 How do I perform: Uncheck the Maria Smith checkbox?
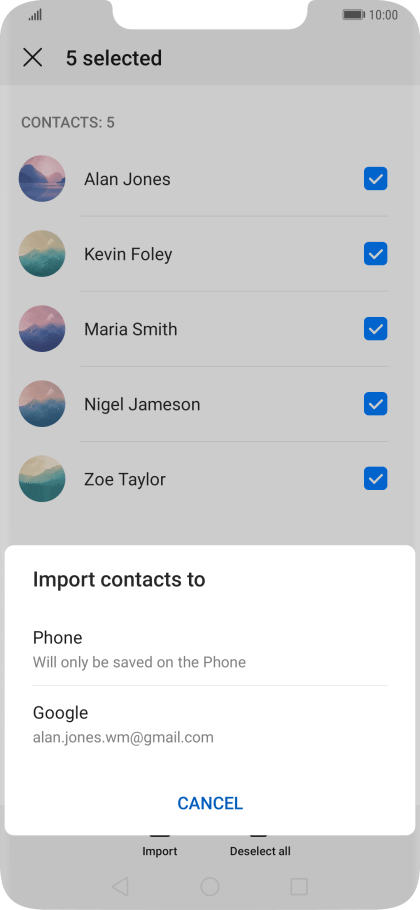[375, 328]
